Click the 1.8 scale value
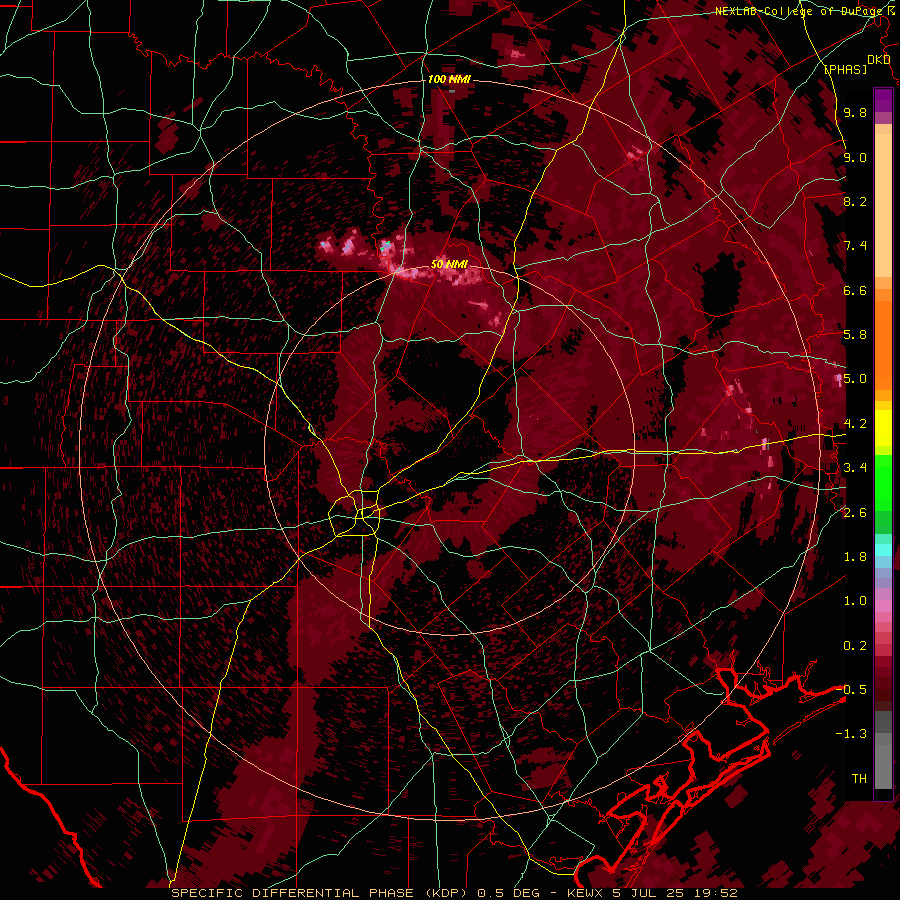The image size is (900, 900). [x=855, y=557]
